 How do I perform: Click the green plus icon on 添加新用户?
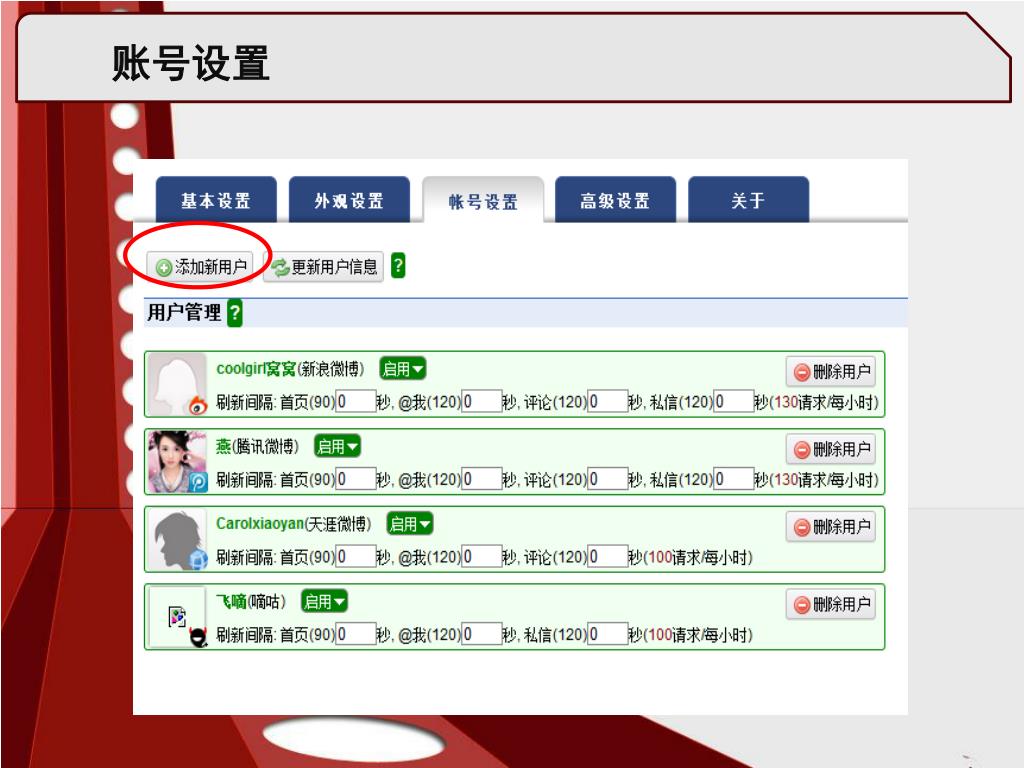coord(164,267)
